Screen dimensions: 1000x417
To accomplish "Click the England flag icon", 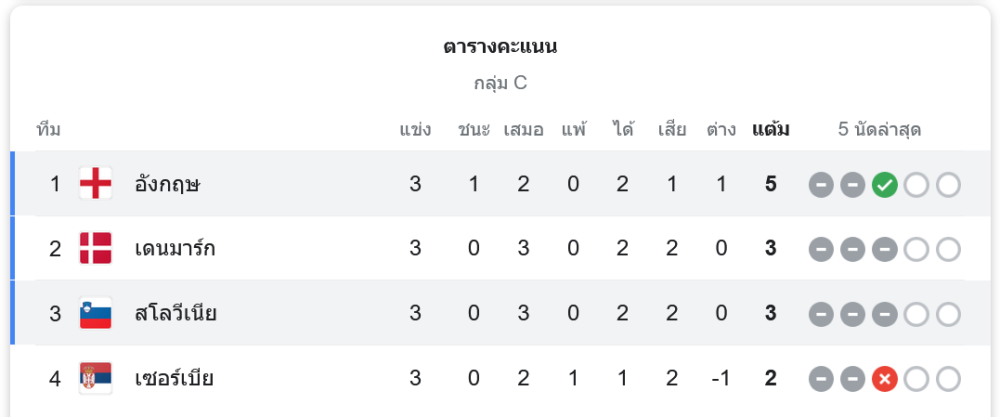I will 96,184.
